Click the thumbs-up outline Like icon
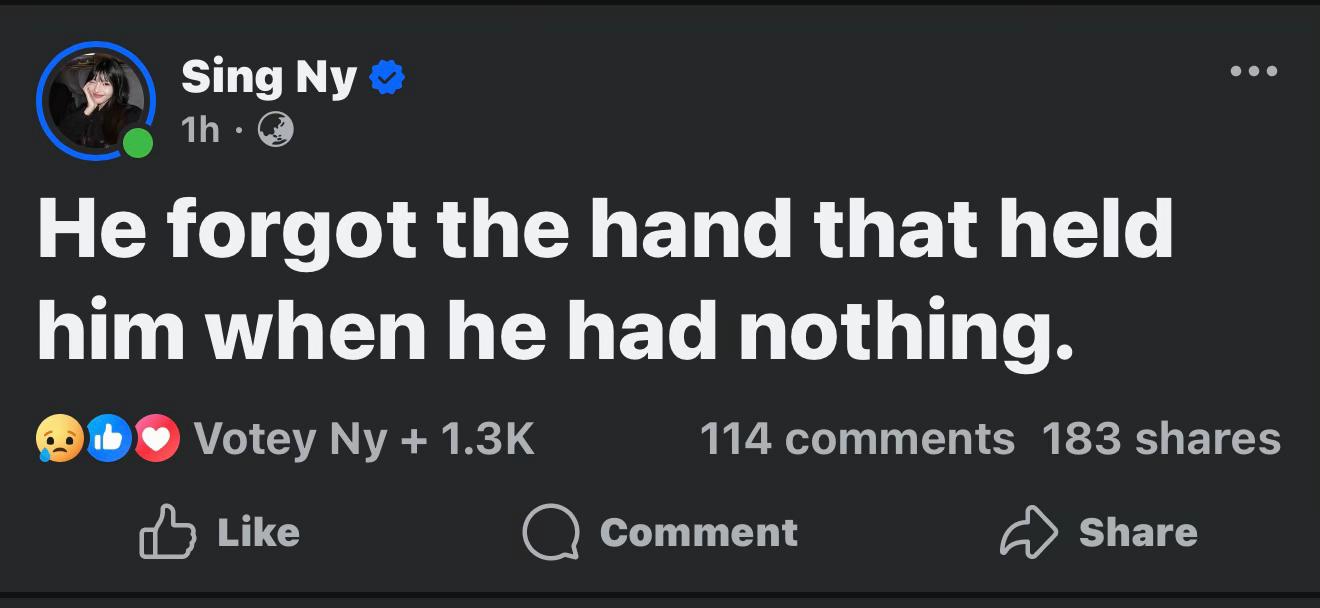 point(167,532)
